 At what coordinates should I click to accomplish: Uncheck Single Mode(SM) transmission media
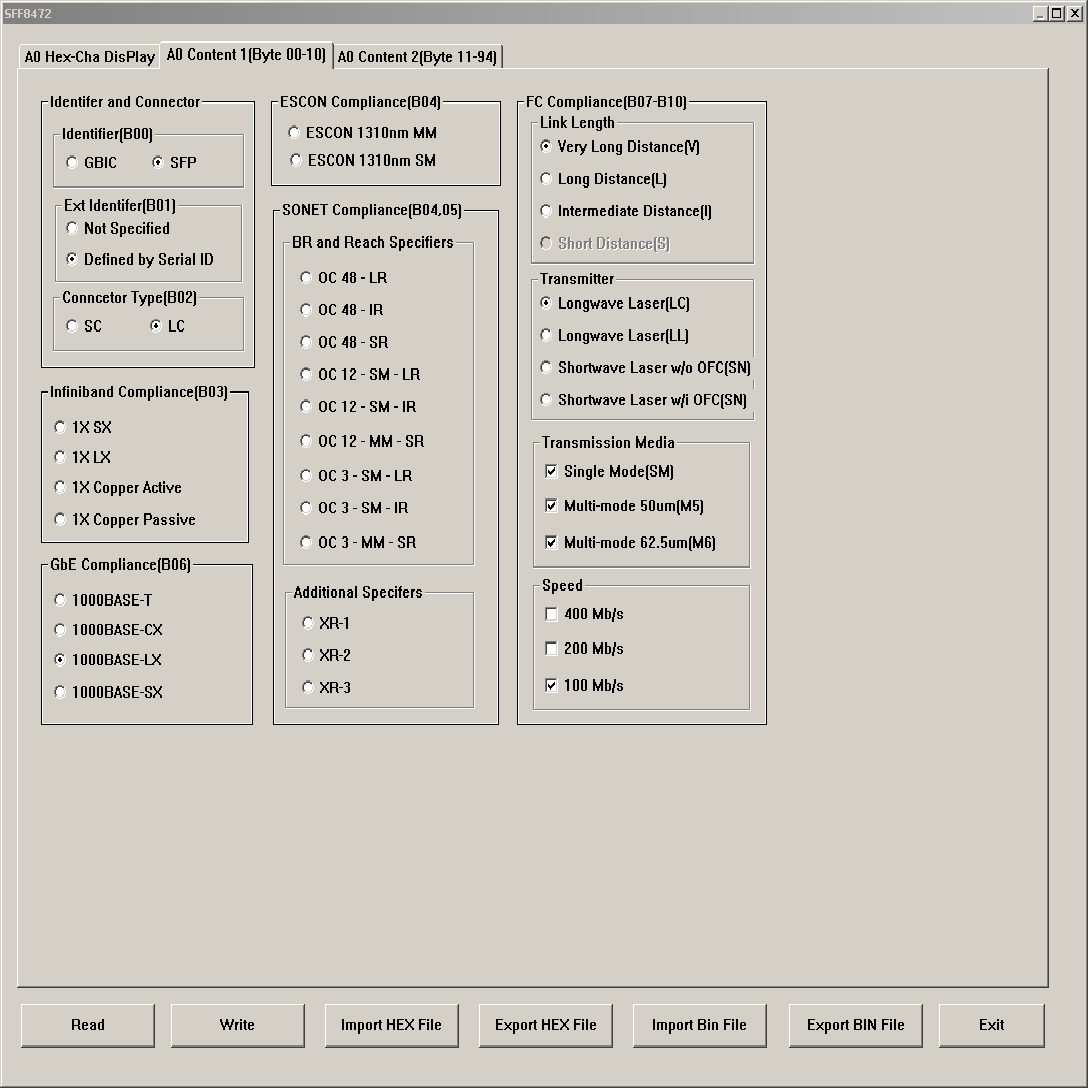pos(551,471)
